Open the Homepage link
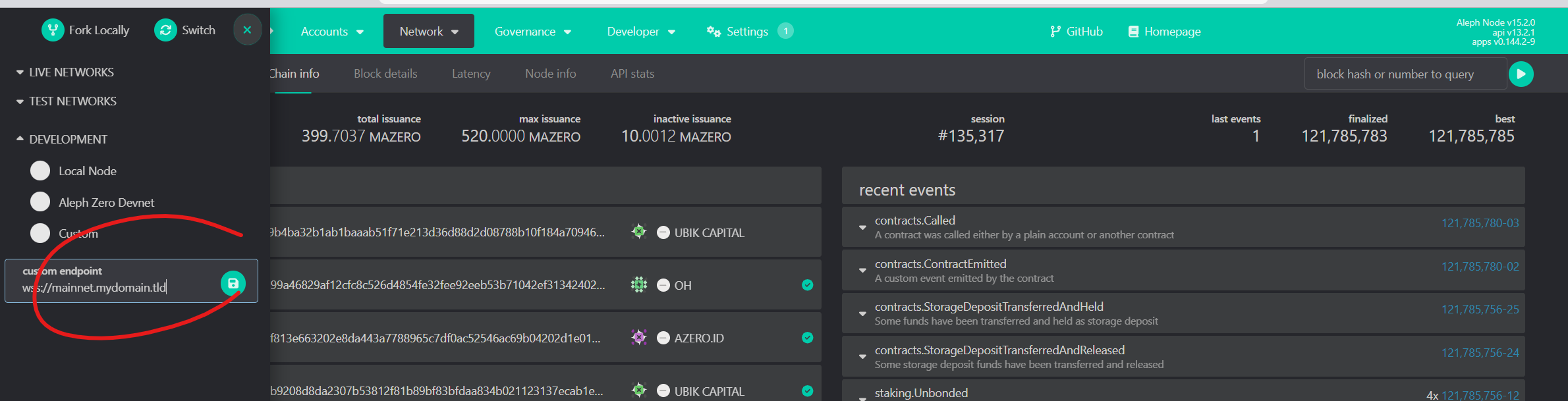Viewport: 1568px width, 401px height. coord(1164,32)
